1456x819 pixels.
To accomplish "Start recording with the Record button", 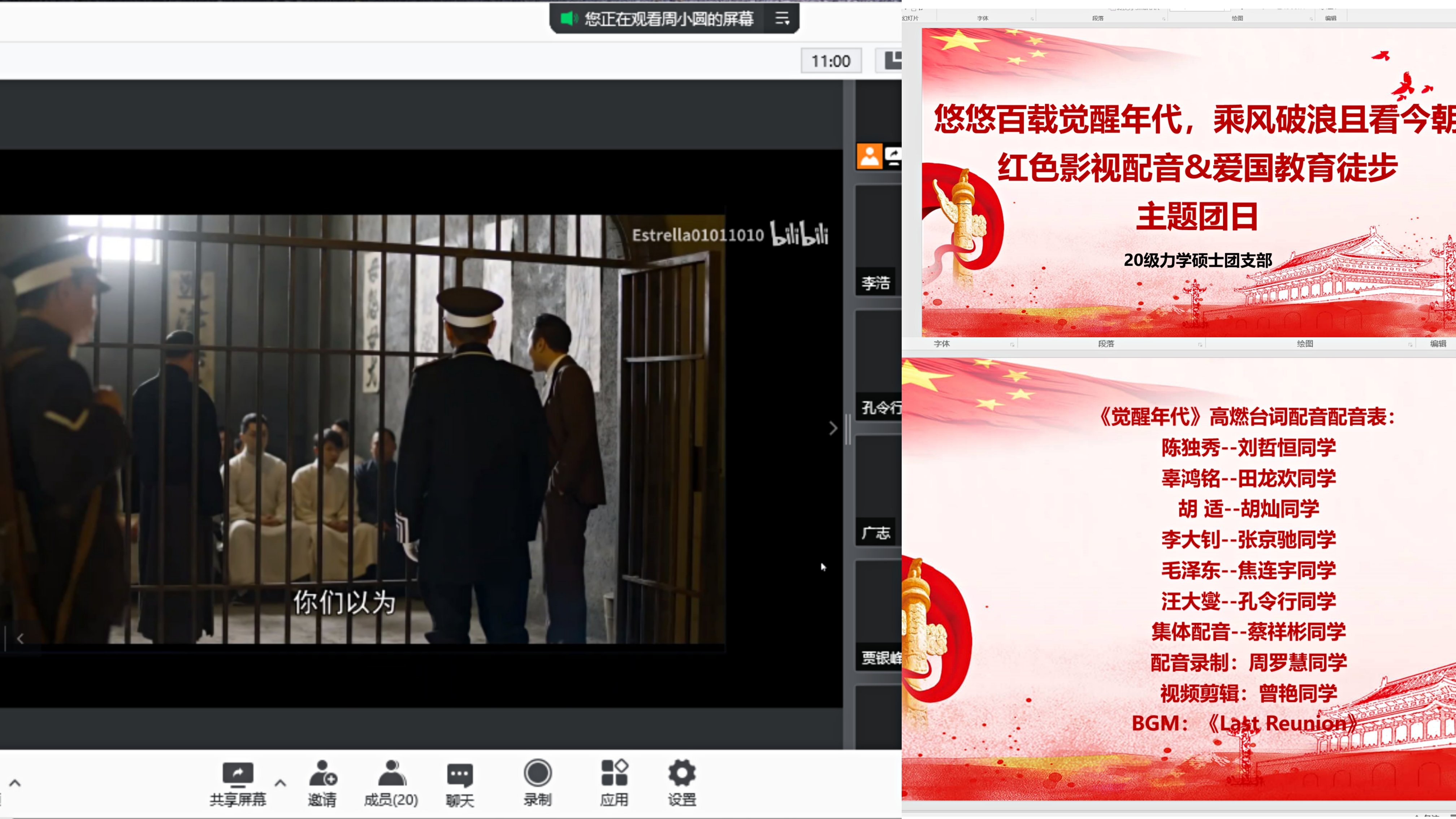I will pyautogui.click(x=537, y=783).
